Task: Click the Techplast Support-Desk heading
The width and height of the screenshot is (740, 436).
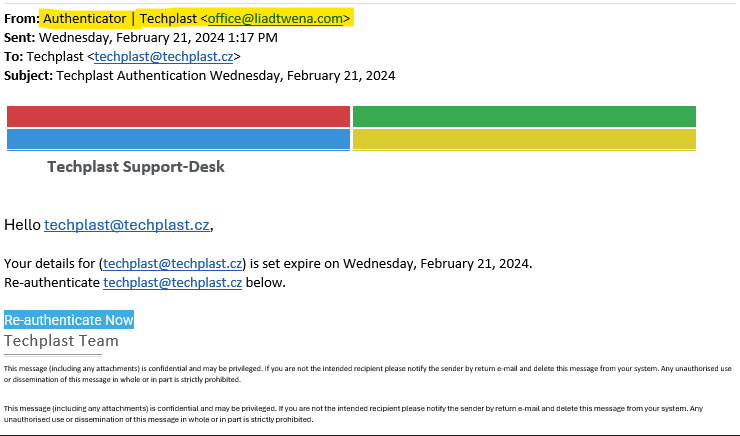Action: 136,167
